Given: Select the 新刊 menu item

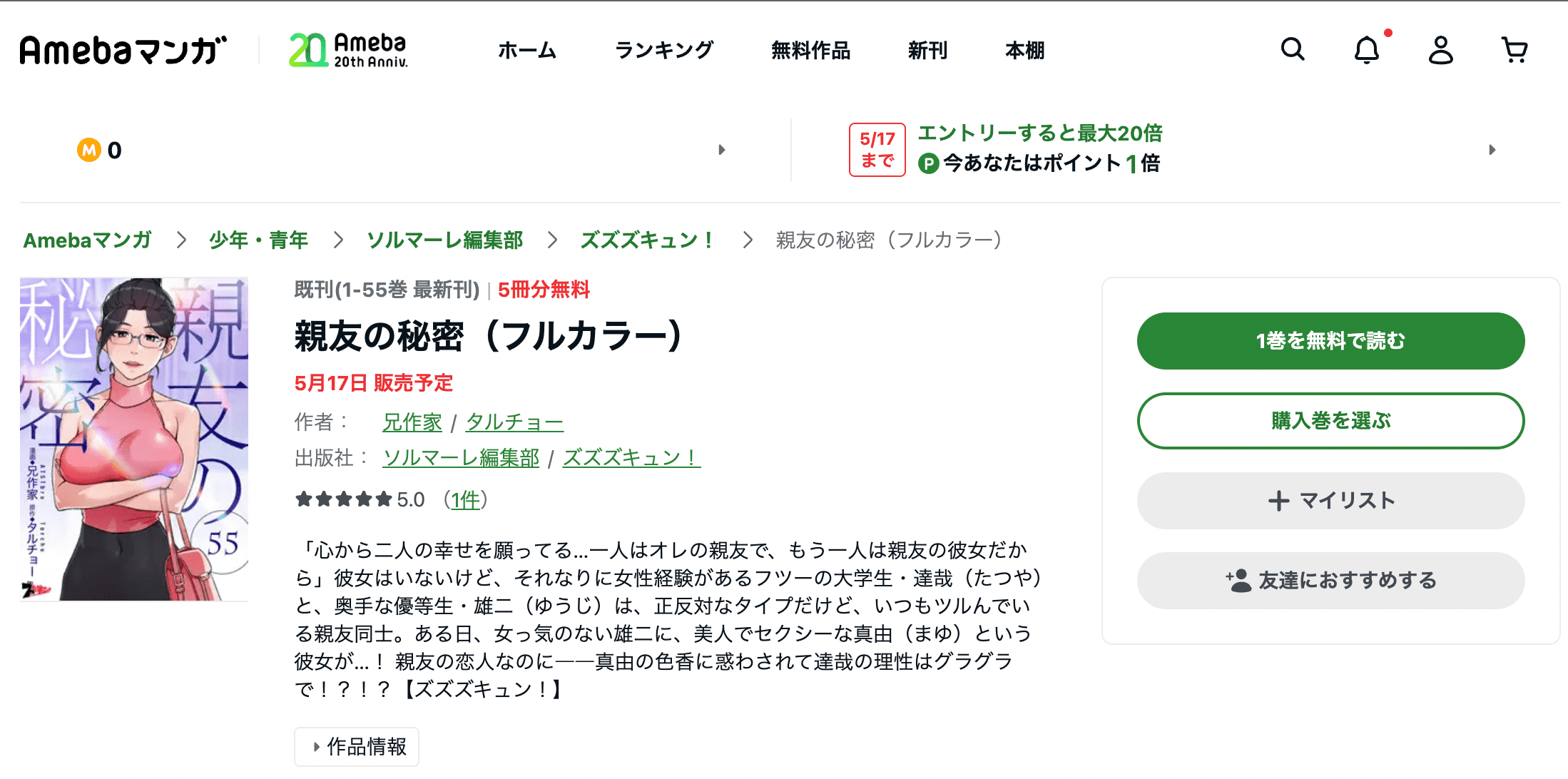Looking at the screenshot, I should (927, 51).
